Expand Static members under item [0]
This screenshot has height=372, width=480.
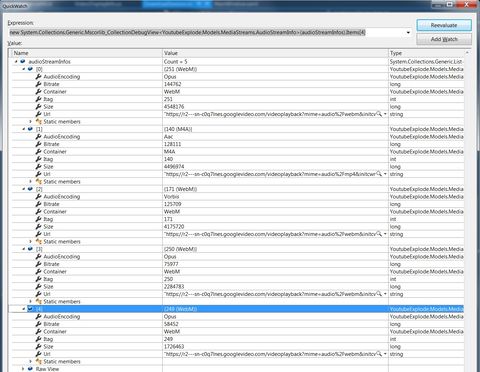point(31,122)
